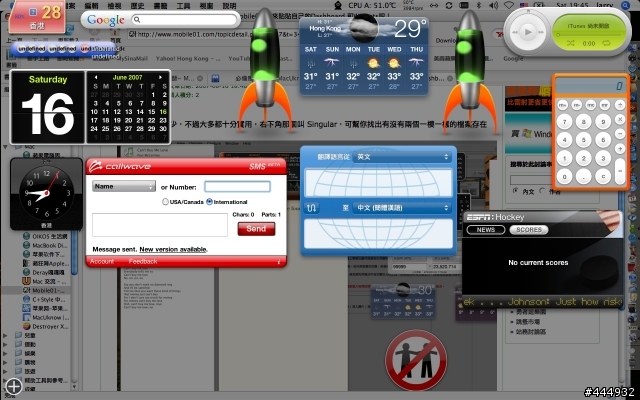Click the small weather widget showing 30°

403,301
